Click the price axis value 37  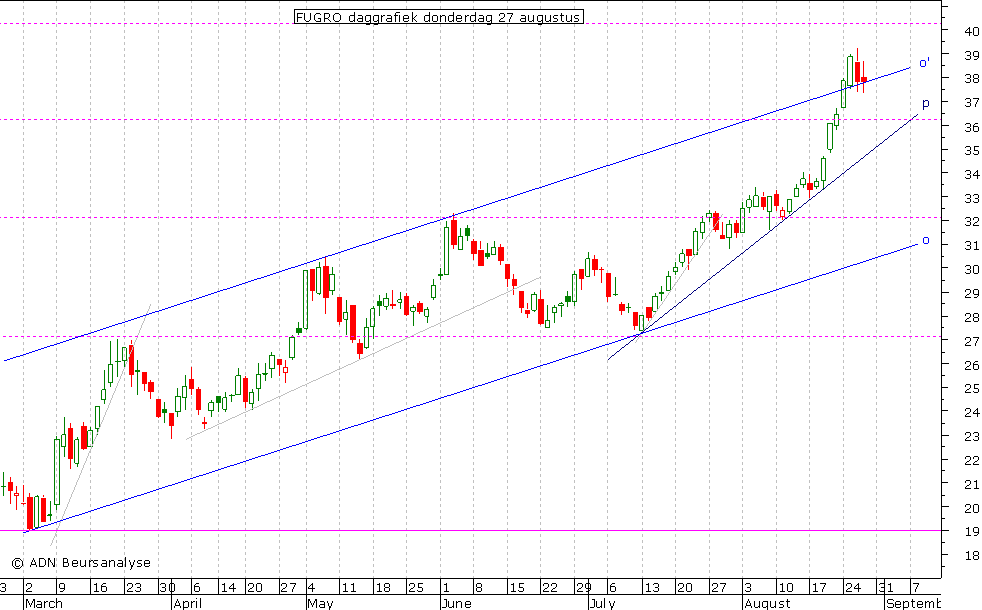971,103
